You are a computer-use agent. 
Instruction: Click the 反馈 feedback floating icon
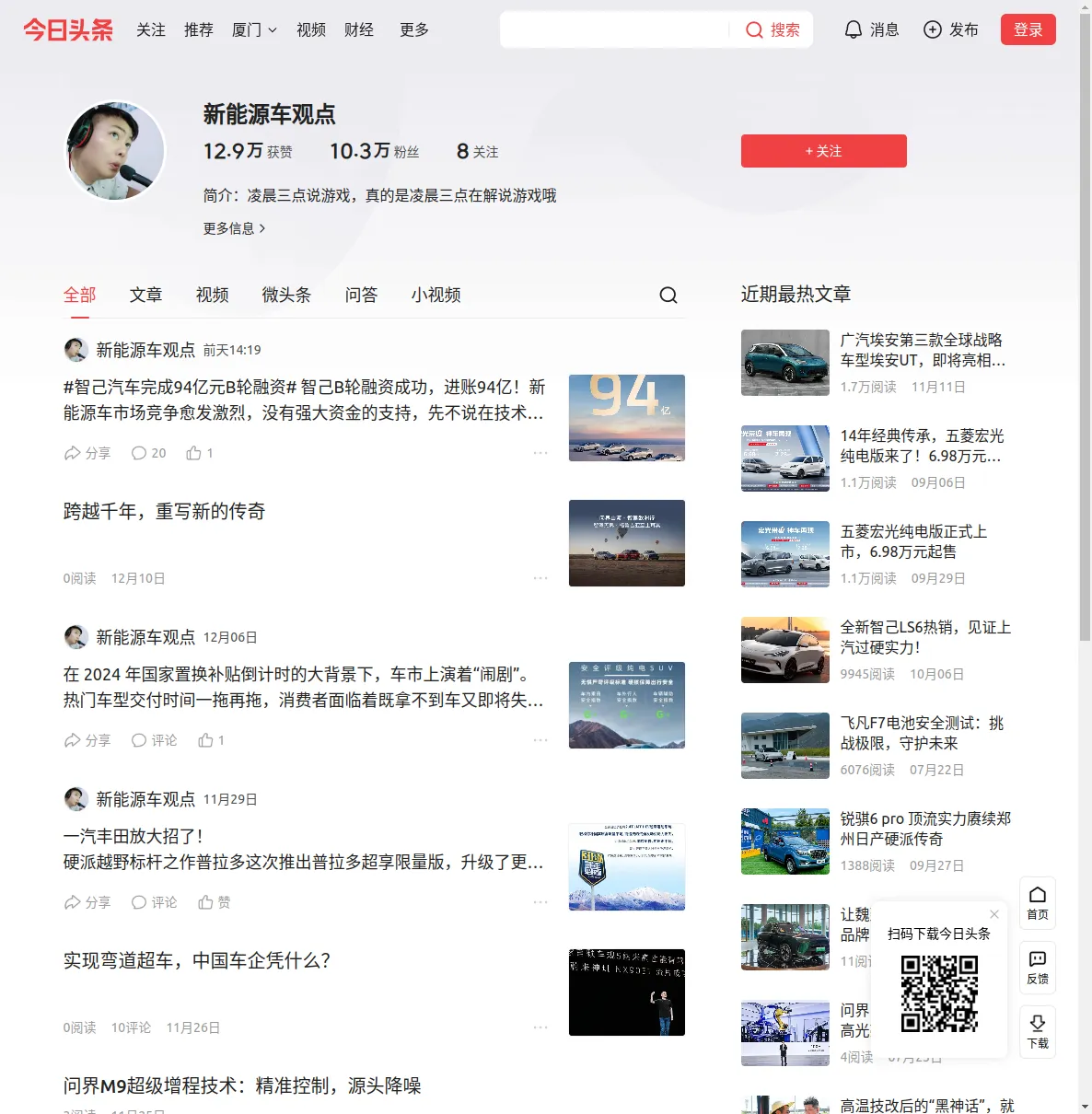click(1038, 968)
